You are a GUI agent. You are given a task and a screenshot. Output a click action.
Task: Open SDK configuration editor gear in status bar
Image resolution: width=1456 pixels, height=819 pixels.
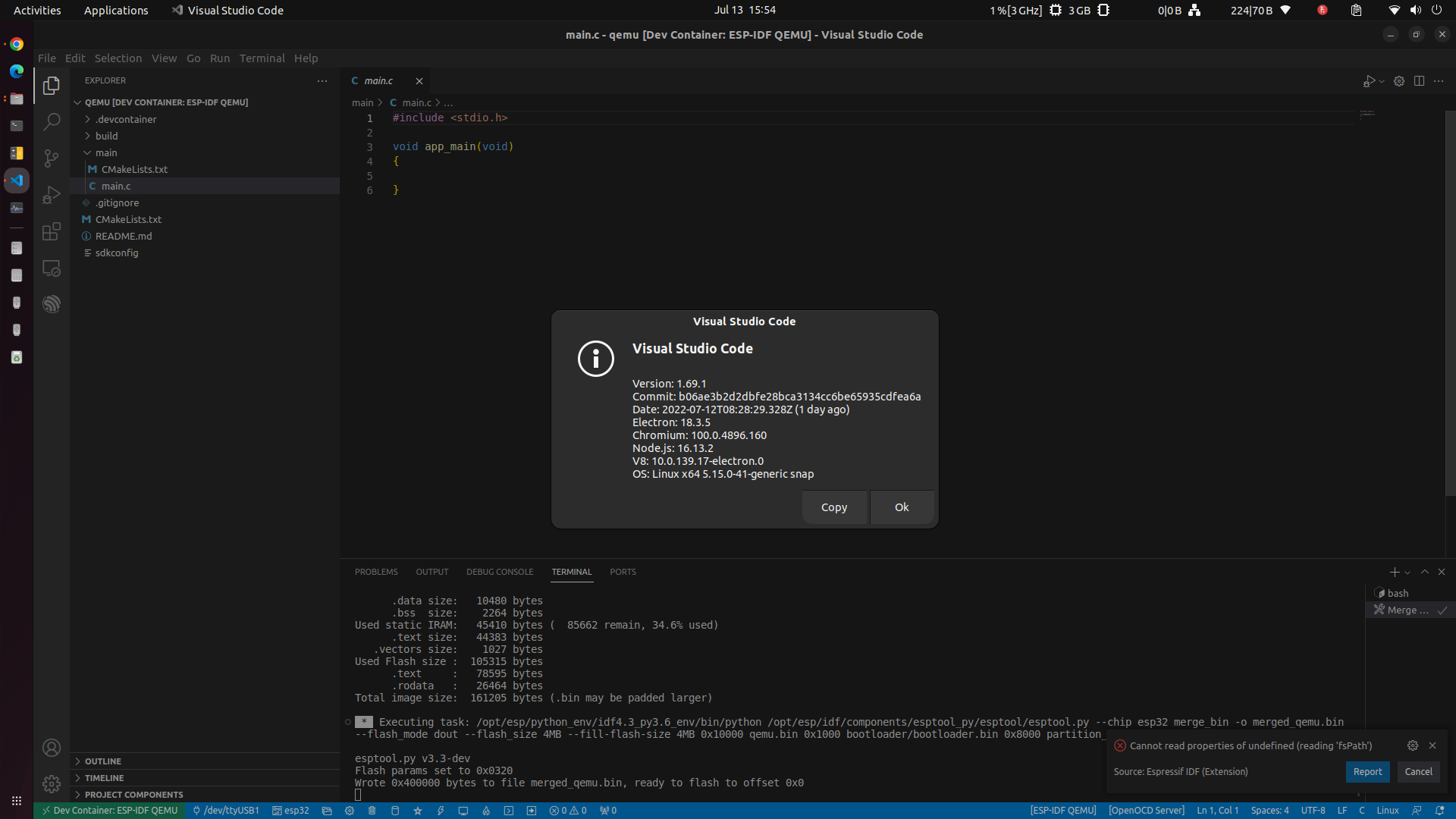click(x=349, y=811)
